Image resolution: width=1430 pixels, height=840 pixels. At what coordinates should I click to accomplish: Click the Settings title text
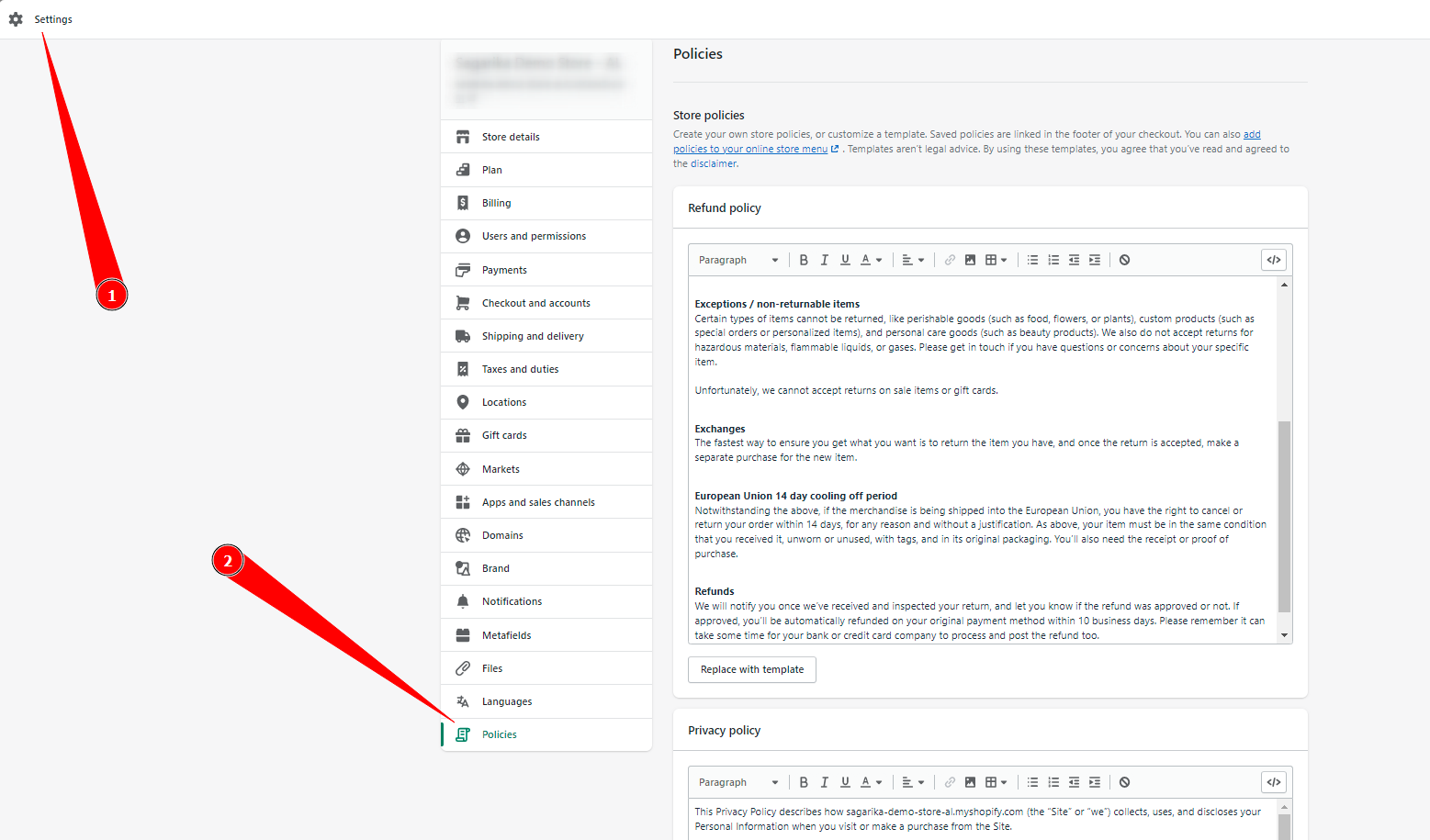[x=53, y=19]
